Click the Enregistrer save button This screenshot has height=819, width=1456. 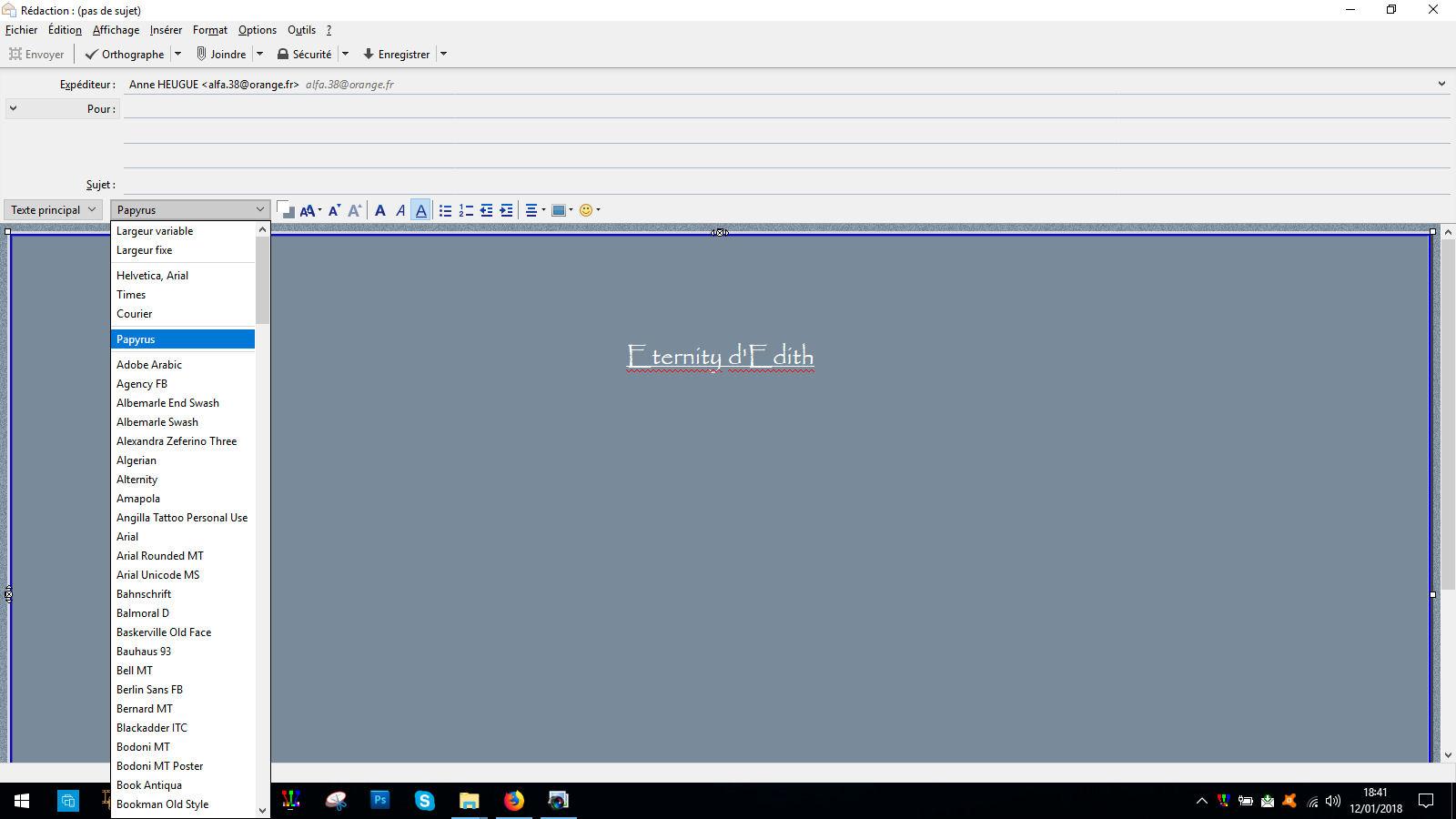coord(396,54)
